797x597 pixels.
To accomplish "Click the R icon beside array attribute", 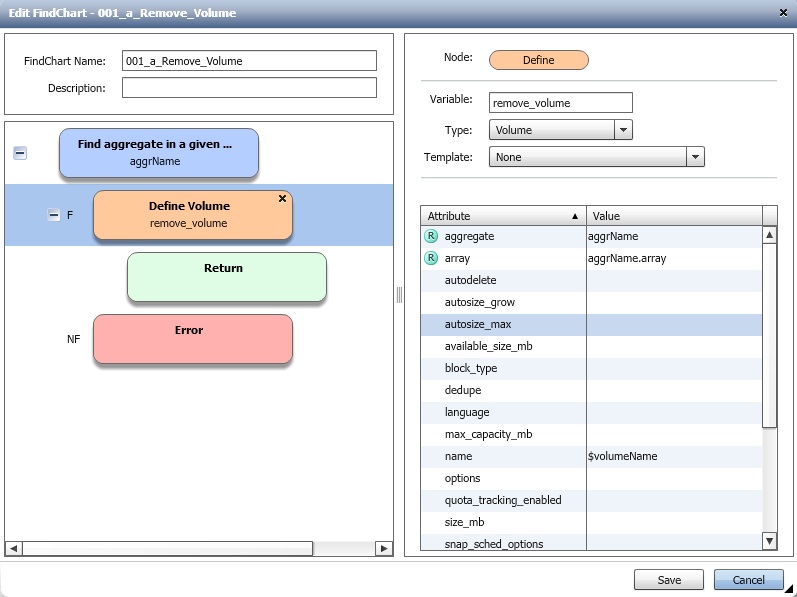I will coord(431,258).
